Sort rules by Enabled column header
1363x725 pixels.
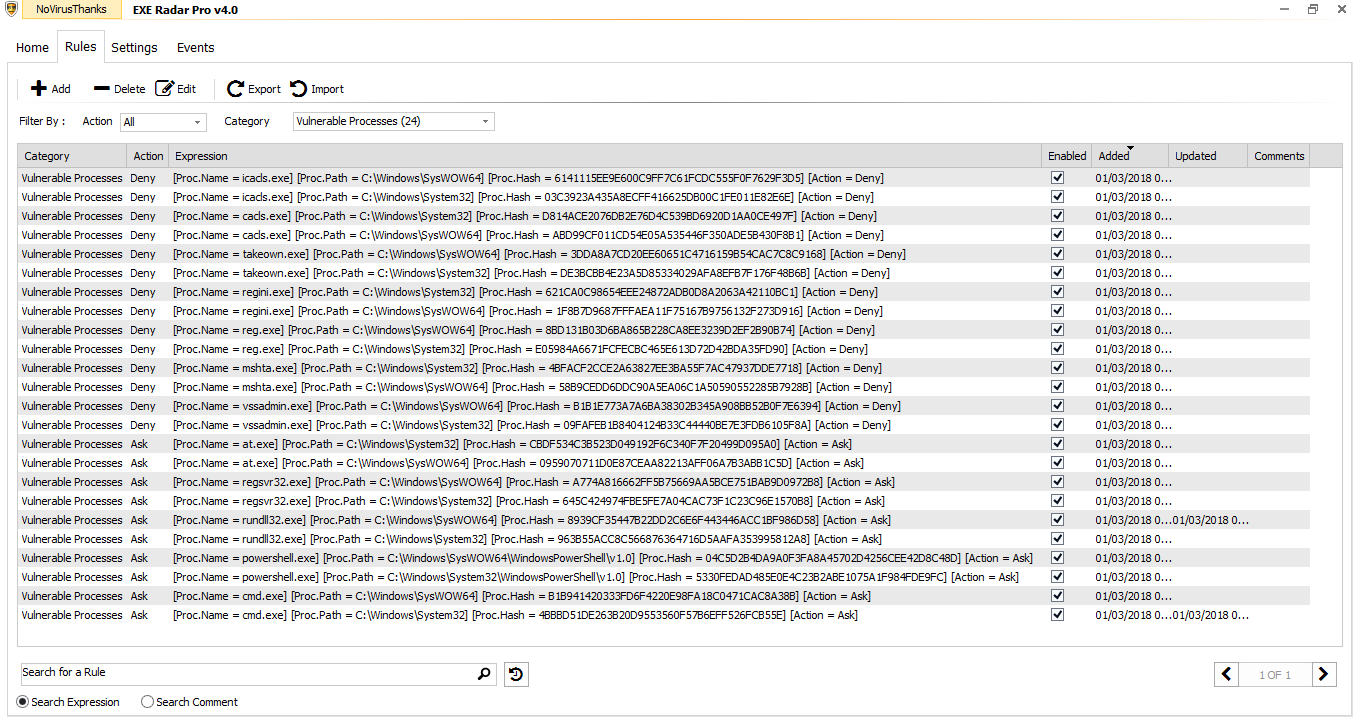coord(1067,156)
